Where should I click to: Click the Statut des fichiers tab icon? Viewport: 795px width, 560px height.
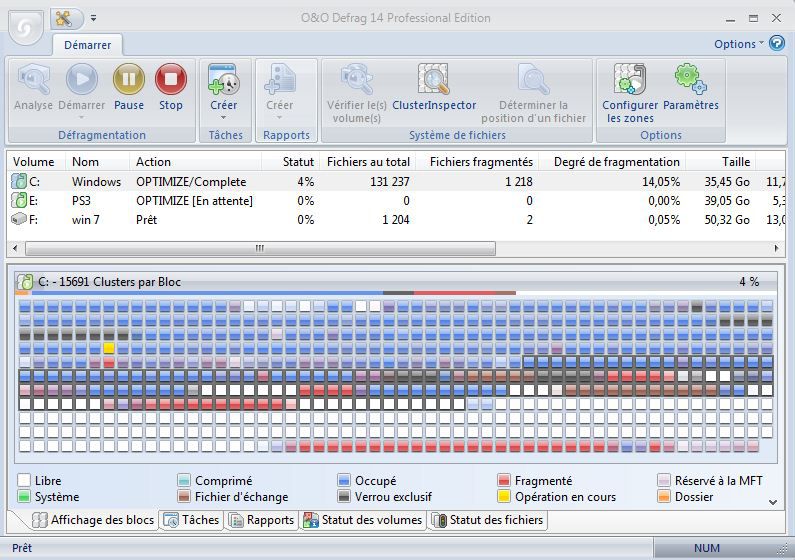[439, 520]
